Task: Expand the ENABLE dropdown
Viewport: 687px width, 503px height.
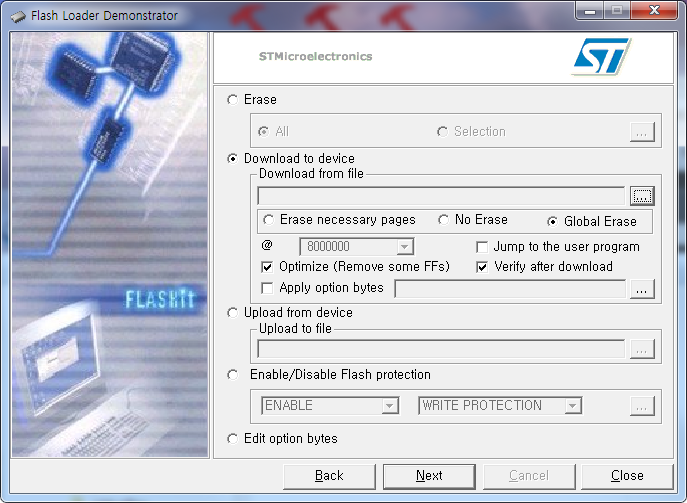Action: (x=389, y=406)
